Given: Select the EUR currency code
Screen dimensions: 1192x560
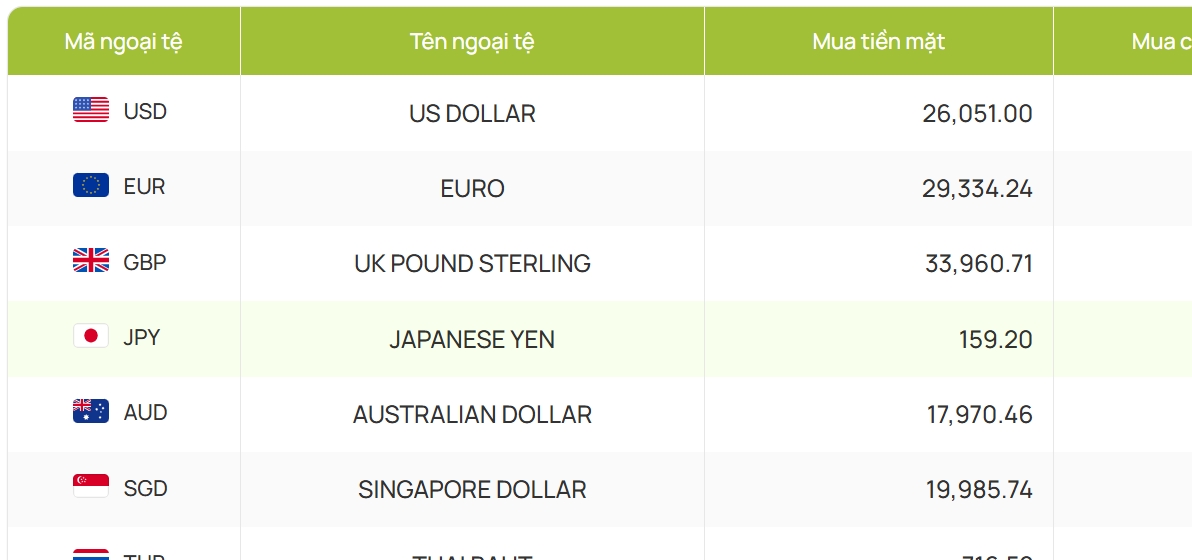Looking at the screenshot, I should pos(144,187).
